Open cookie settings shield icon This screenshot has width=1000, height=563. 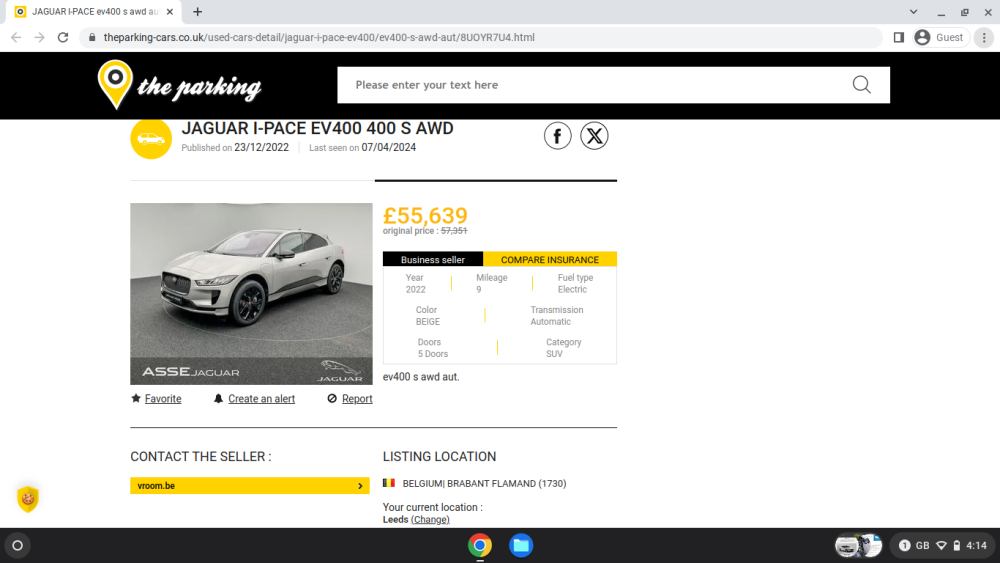pyautogui.click(x=28, y=499)
